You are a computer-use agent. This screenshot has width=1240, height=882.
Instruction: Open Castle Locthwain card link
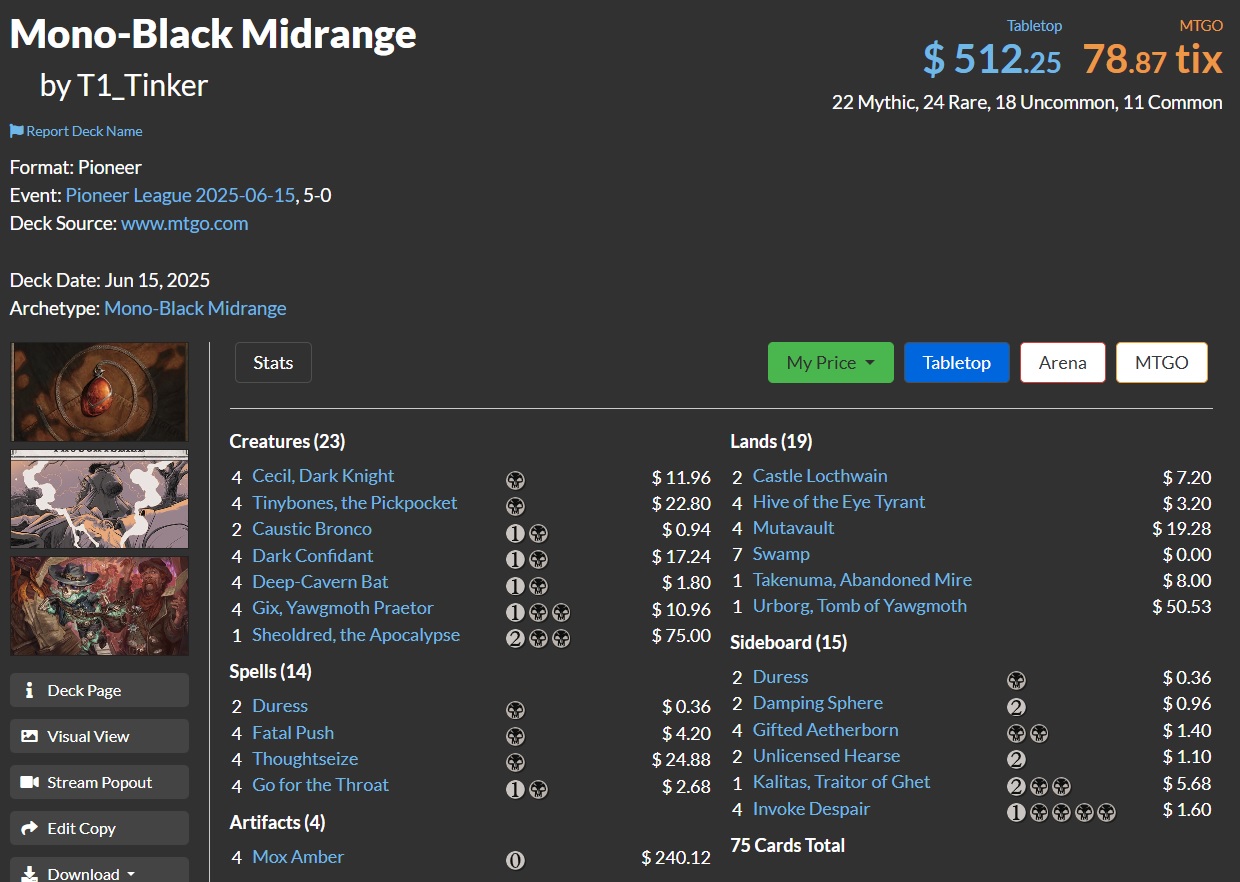(x=820, y=475)
